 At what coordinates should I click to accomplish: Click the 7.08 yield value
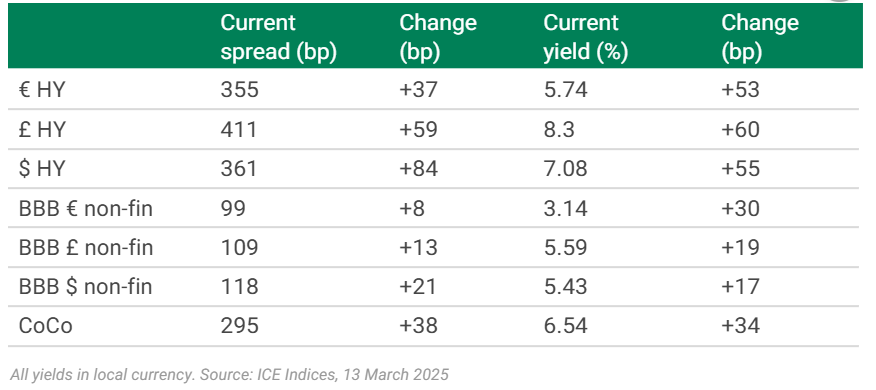[x=565, y=168]
